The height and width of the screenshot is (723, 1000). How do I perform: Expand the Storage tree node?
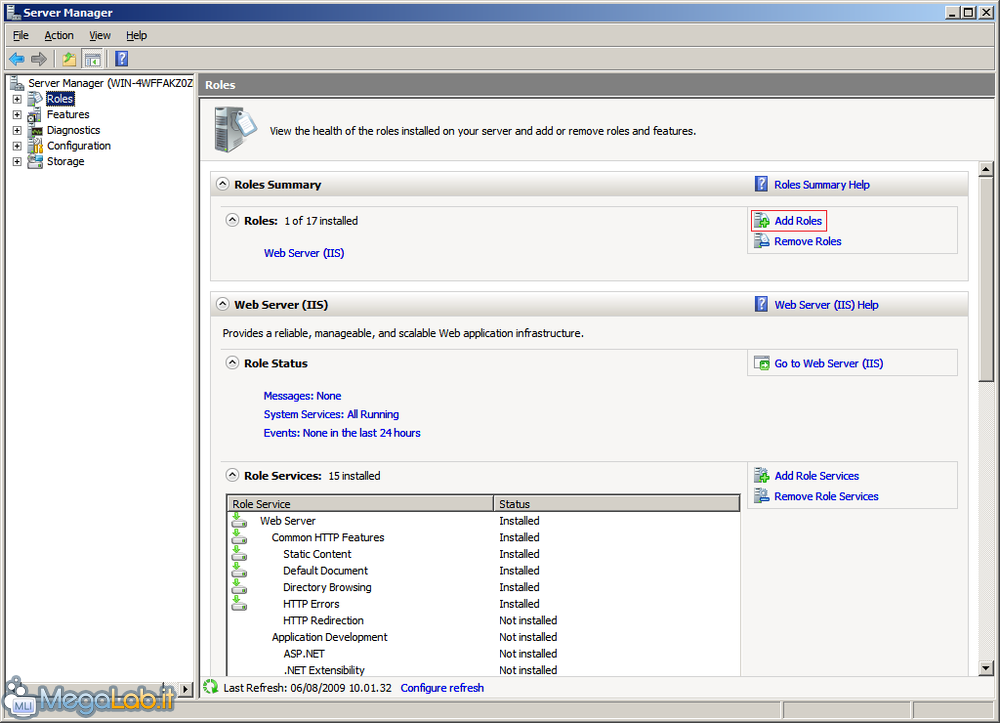[x=17, y=161]
